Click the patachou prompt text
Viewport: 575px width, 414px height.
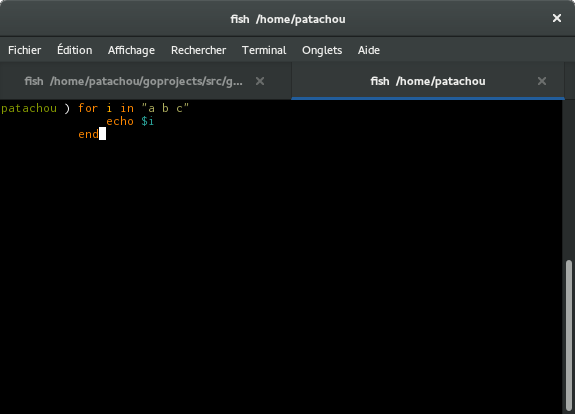pyautogui.click(x=29, y=109)
